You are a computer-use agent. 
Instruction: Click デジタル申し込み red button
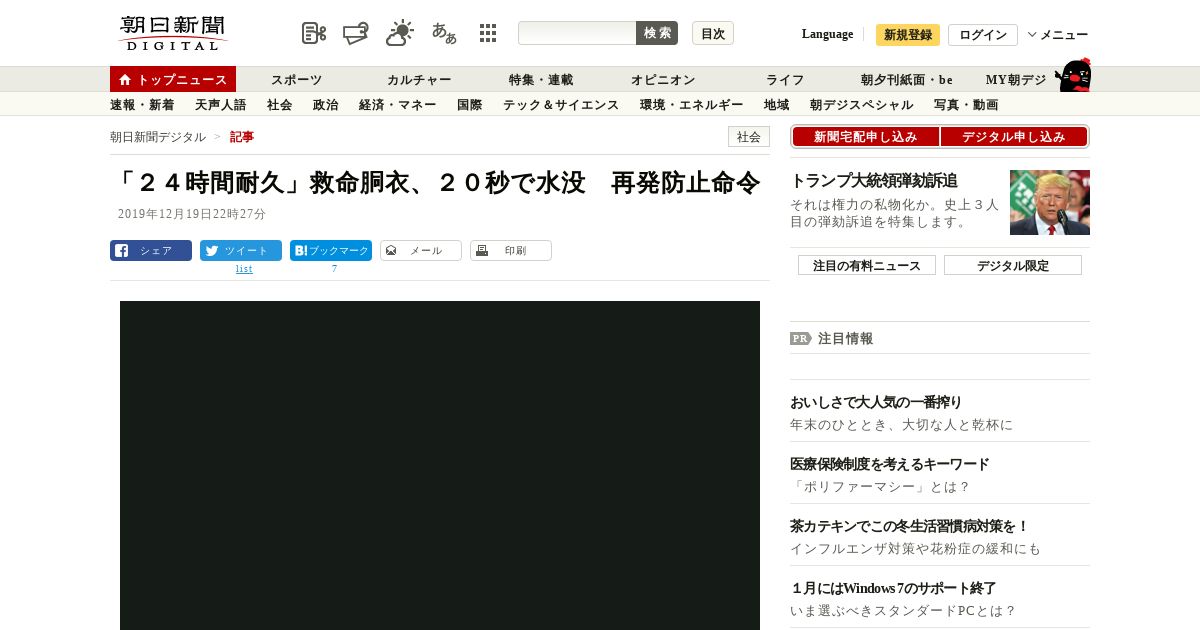point(1014,137)
